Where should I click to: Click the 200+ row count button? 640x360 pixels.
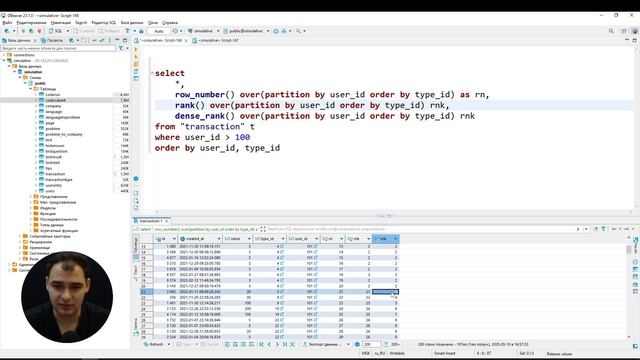[392, 344]
